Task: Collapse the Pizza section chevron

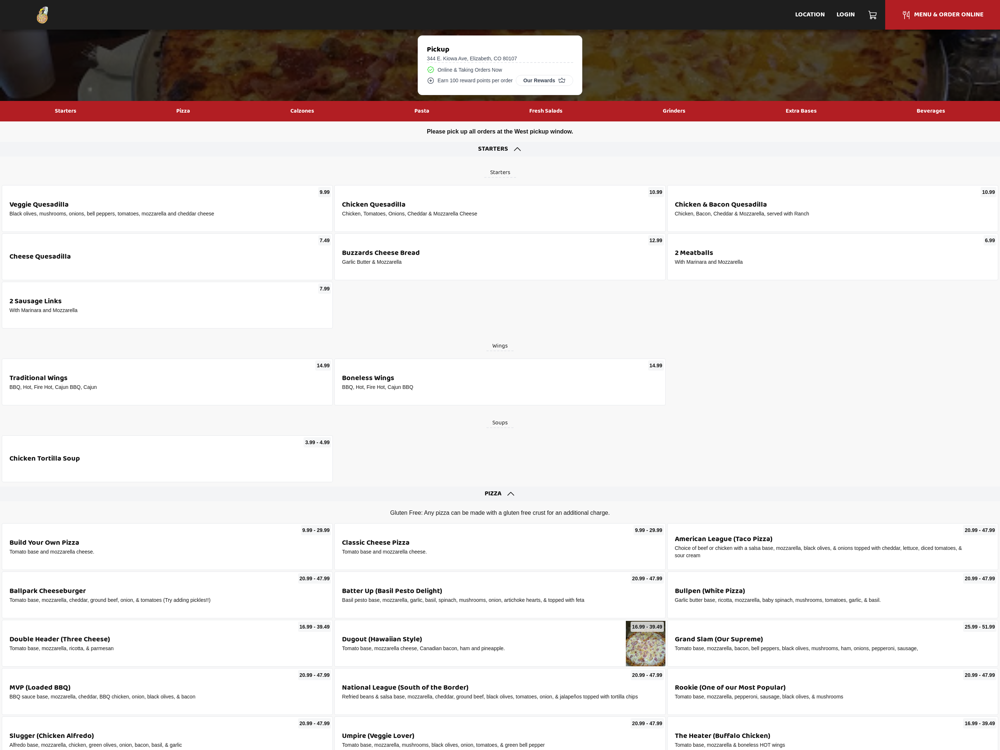Action: [511, 494]
